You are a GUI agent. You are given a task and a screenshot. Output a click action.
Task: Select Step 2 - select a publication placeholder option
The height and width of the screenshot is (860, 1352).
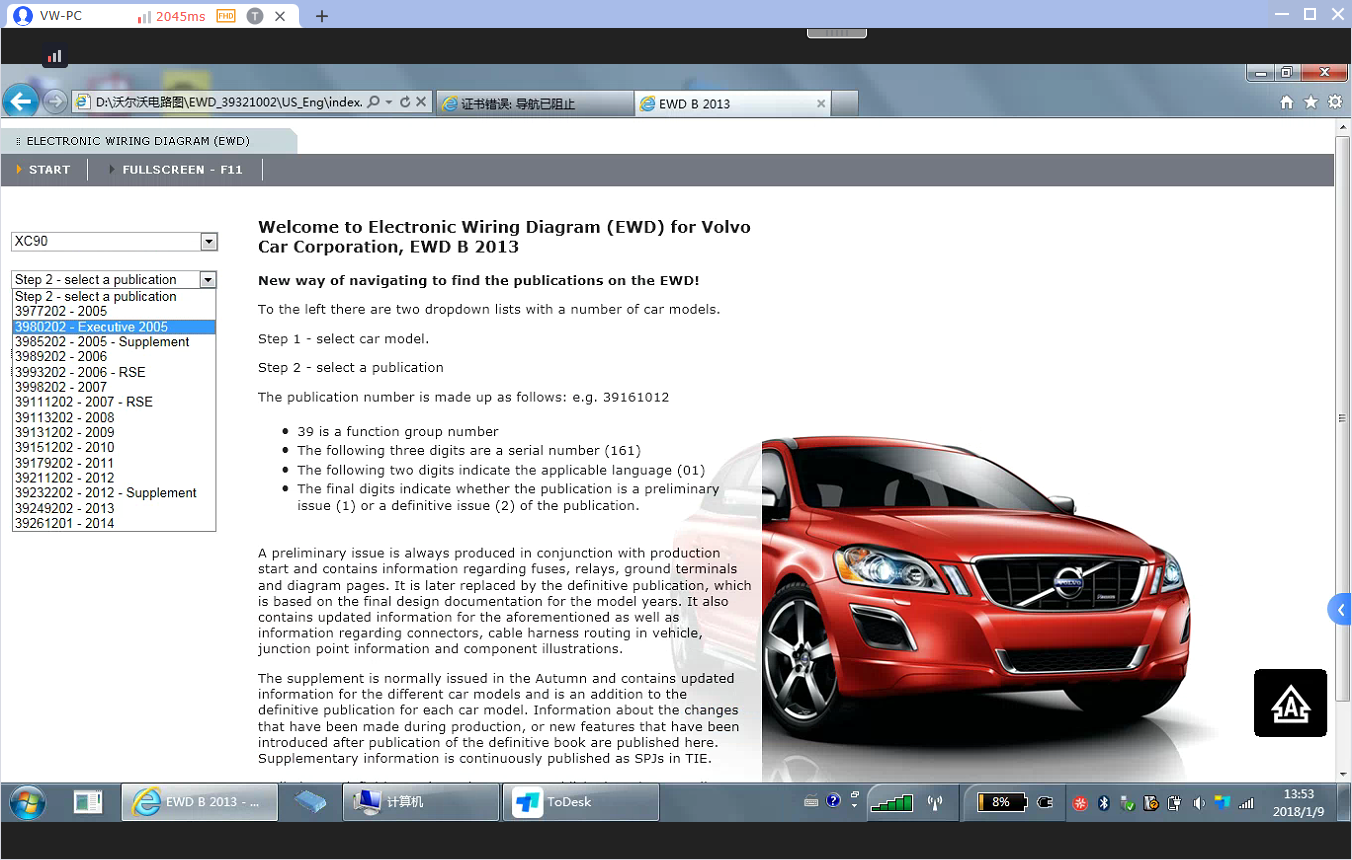point(114,297)
